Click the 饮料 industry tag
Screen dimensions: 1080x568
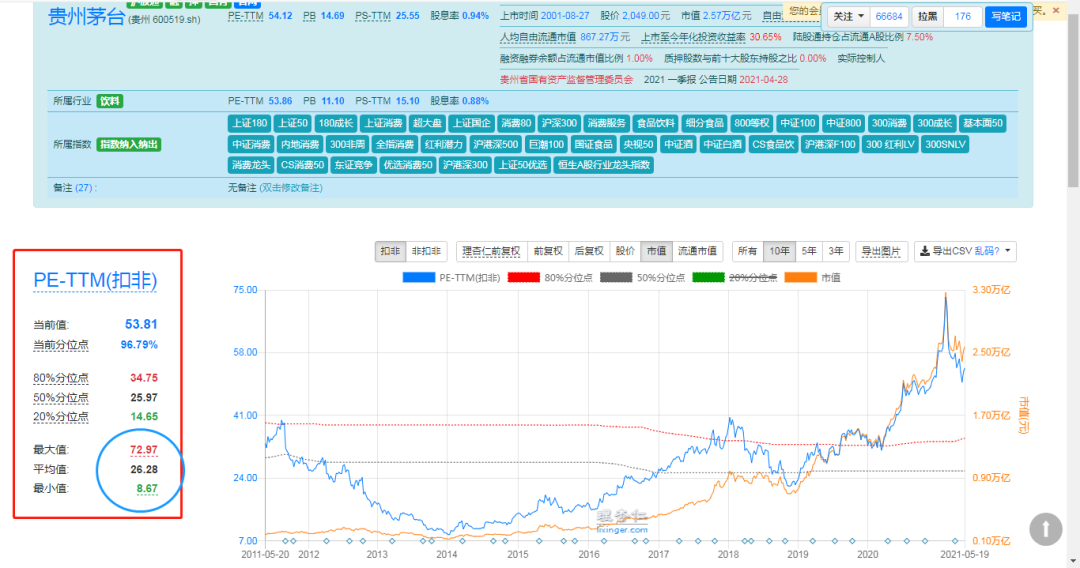pos(110,101)
